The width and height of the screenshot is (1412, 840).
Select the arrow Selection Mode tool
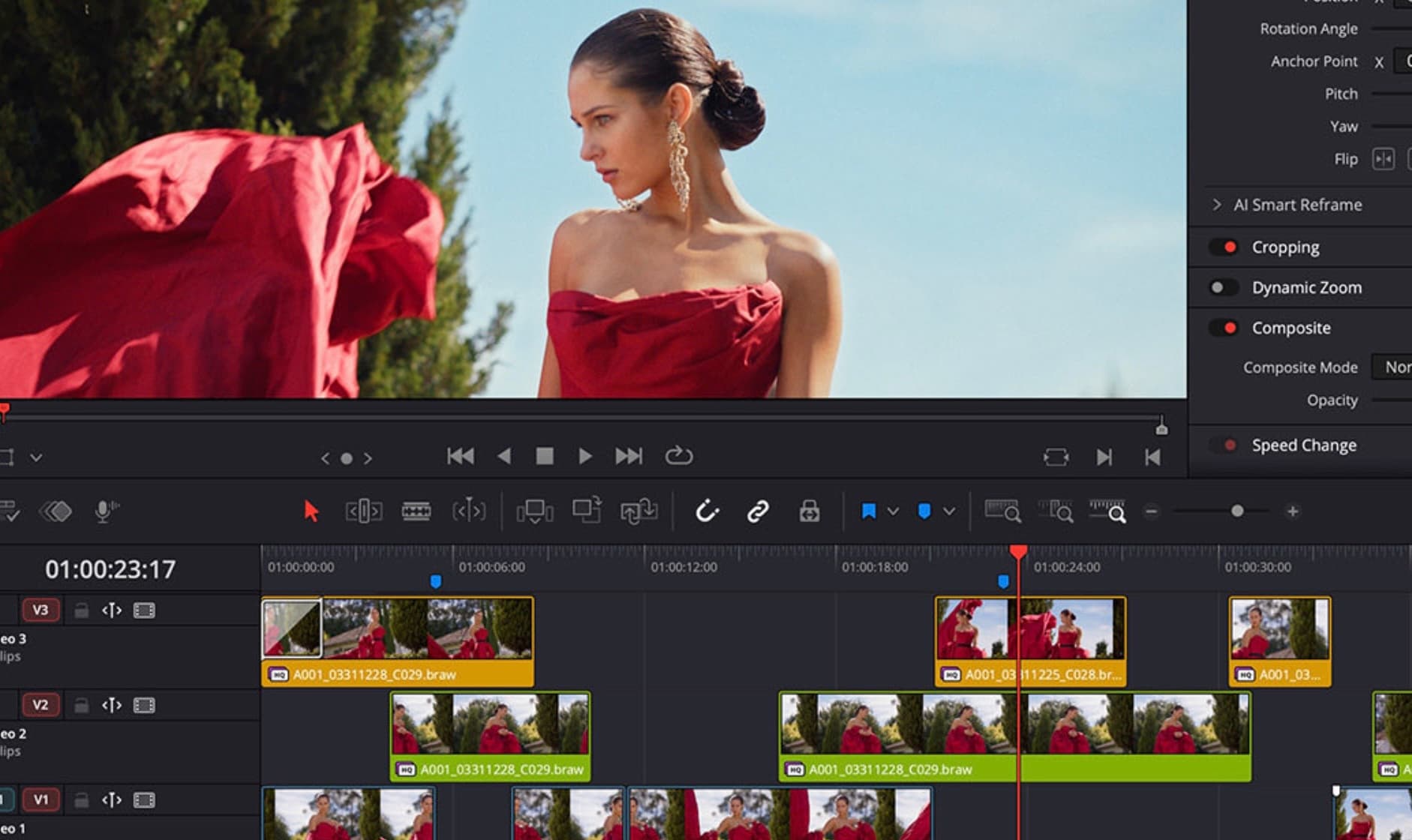(311, 511)
